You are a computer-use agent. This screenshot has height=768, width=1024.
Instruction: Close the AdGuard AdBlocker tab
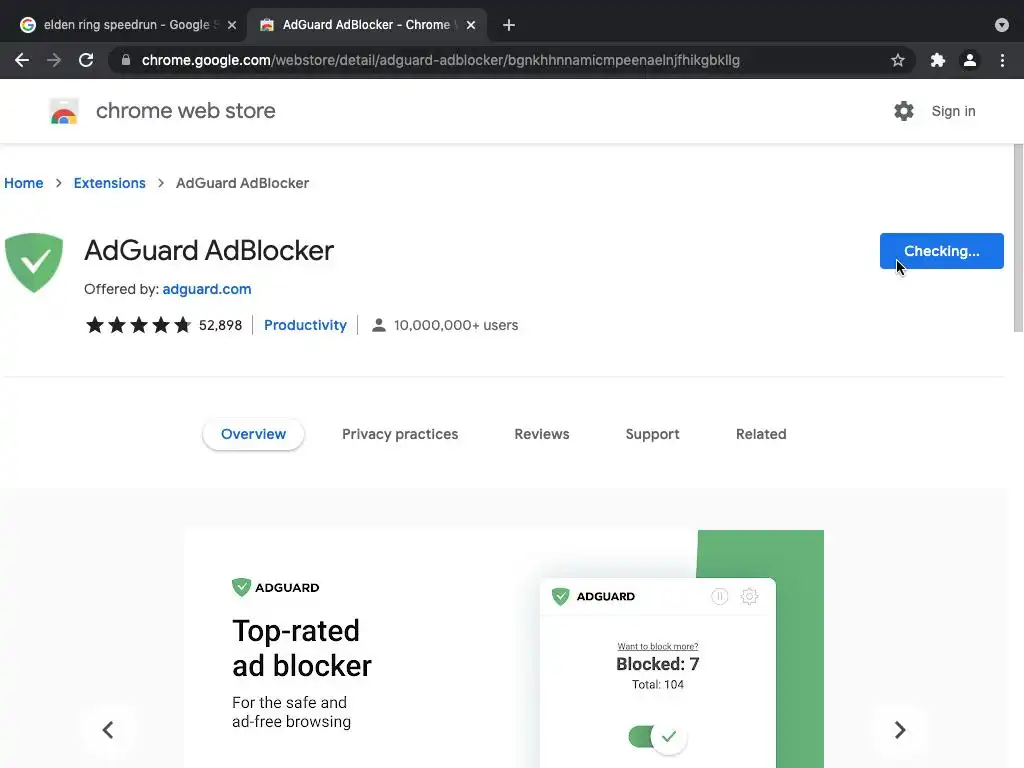(471, 25)
